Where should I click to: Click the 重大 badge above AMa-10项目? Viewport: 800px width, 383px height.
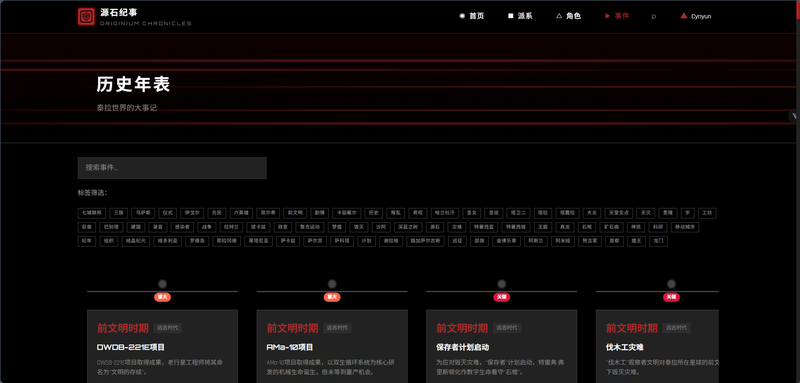click(x=332, y=297)
